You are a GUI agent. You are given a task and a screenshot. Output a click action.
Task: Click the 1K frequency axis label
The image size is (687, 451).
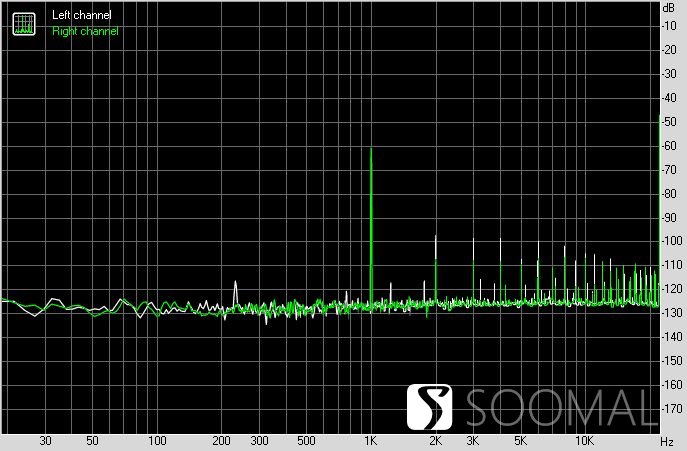pos(371,441)
